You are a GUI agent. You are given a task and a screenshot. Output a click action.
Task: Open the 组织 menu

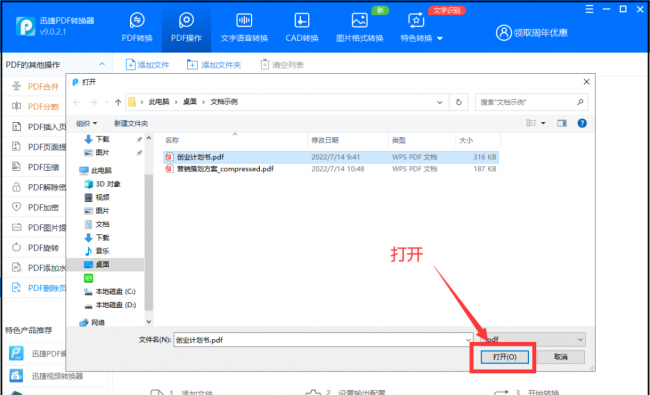click(x=86, y=123)
